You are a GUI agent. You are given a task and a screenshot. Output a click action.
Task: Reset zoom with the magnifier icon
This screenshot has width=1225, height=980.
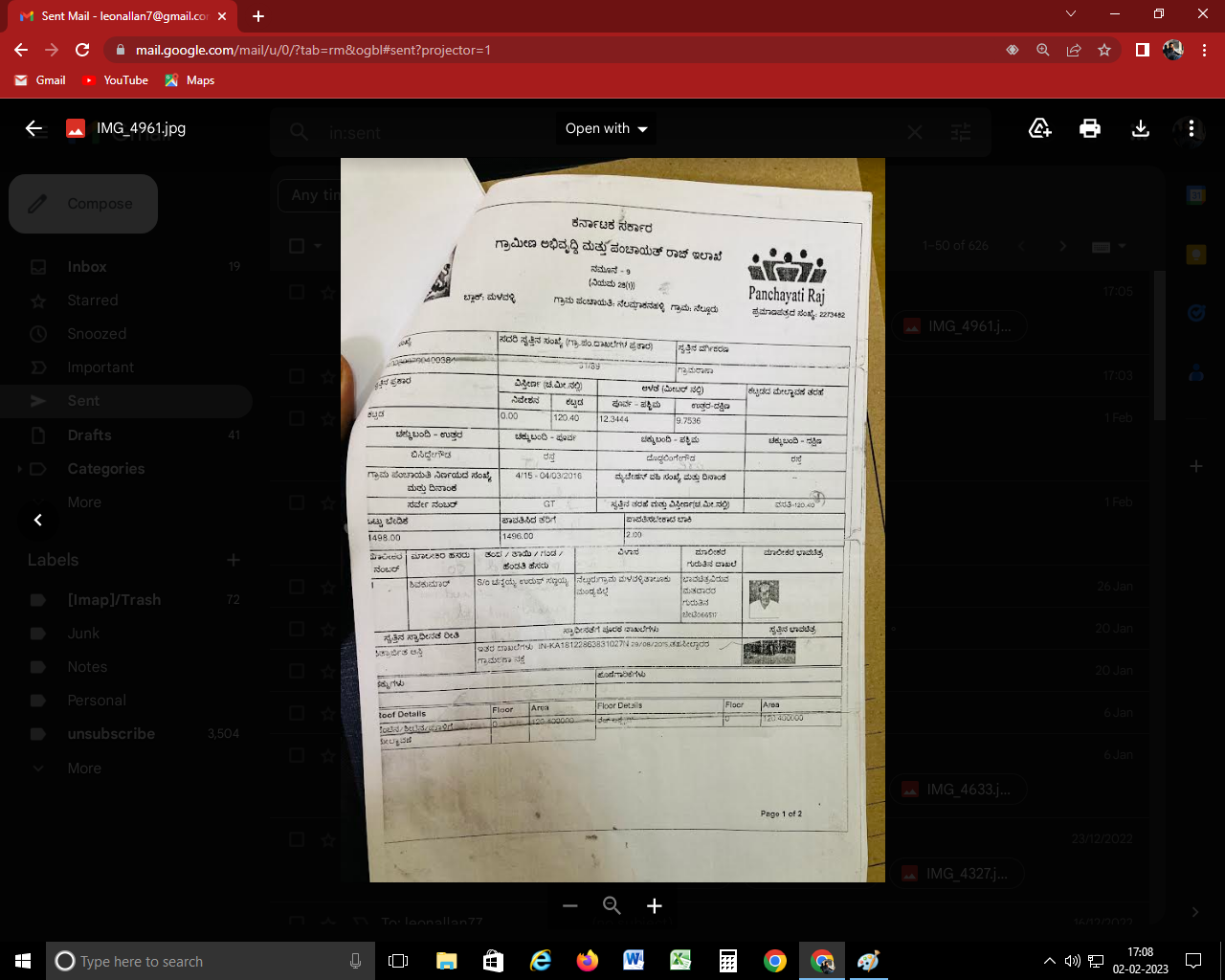[x=612, y=905]
